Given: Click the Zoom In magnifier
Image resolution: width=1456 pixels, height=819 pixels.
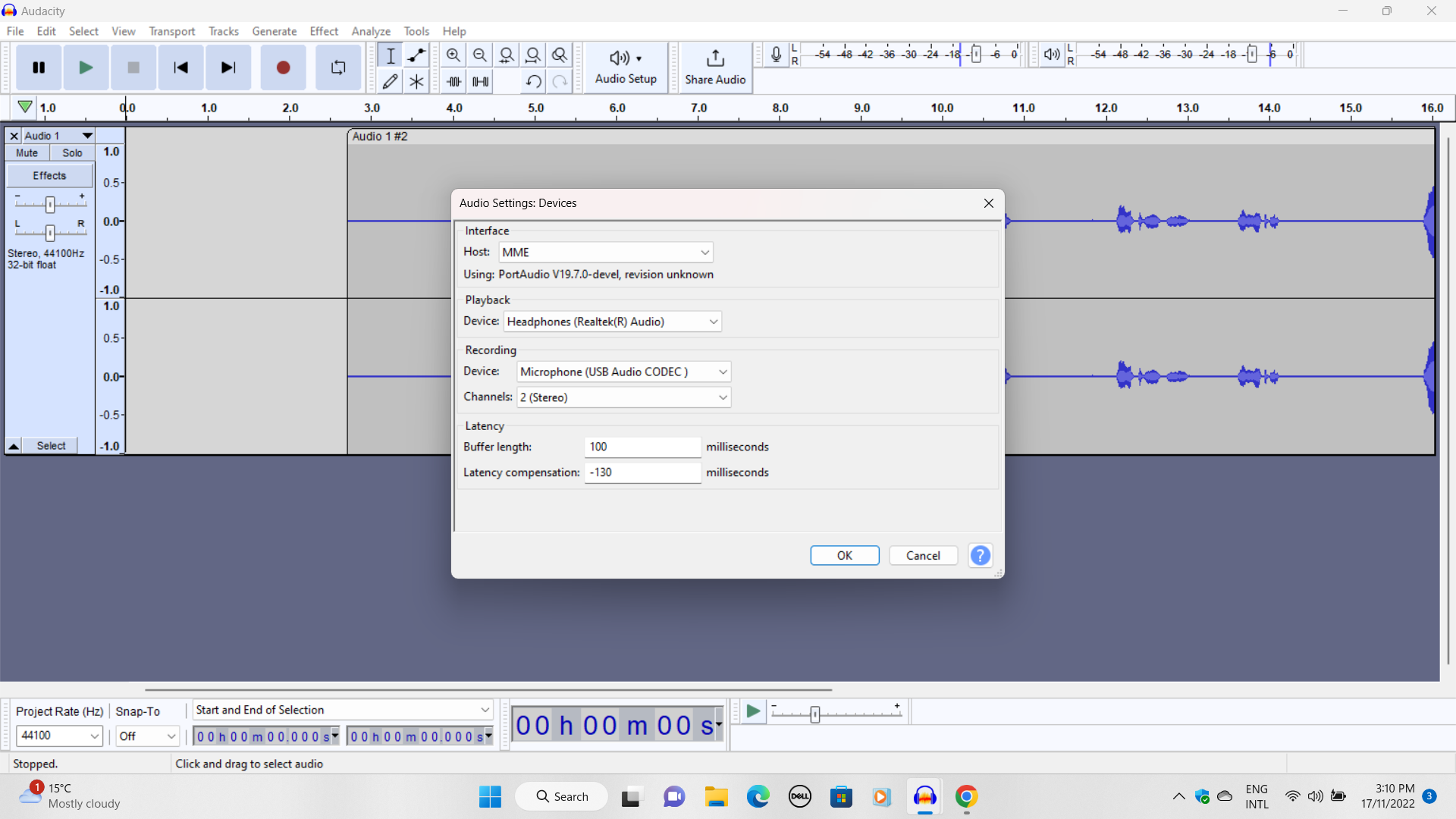Looking at the screenshot, I should (453, 54).
